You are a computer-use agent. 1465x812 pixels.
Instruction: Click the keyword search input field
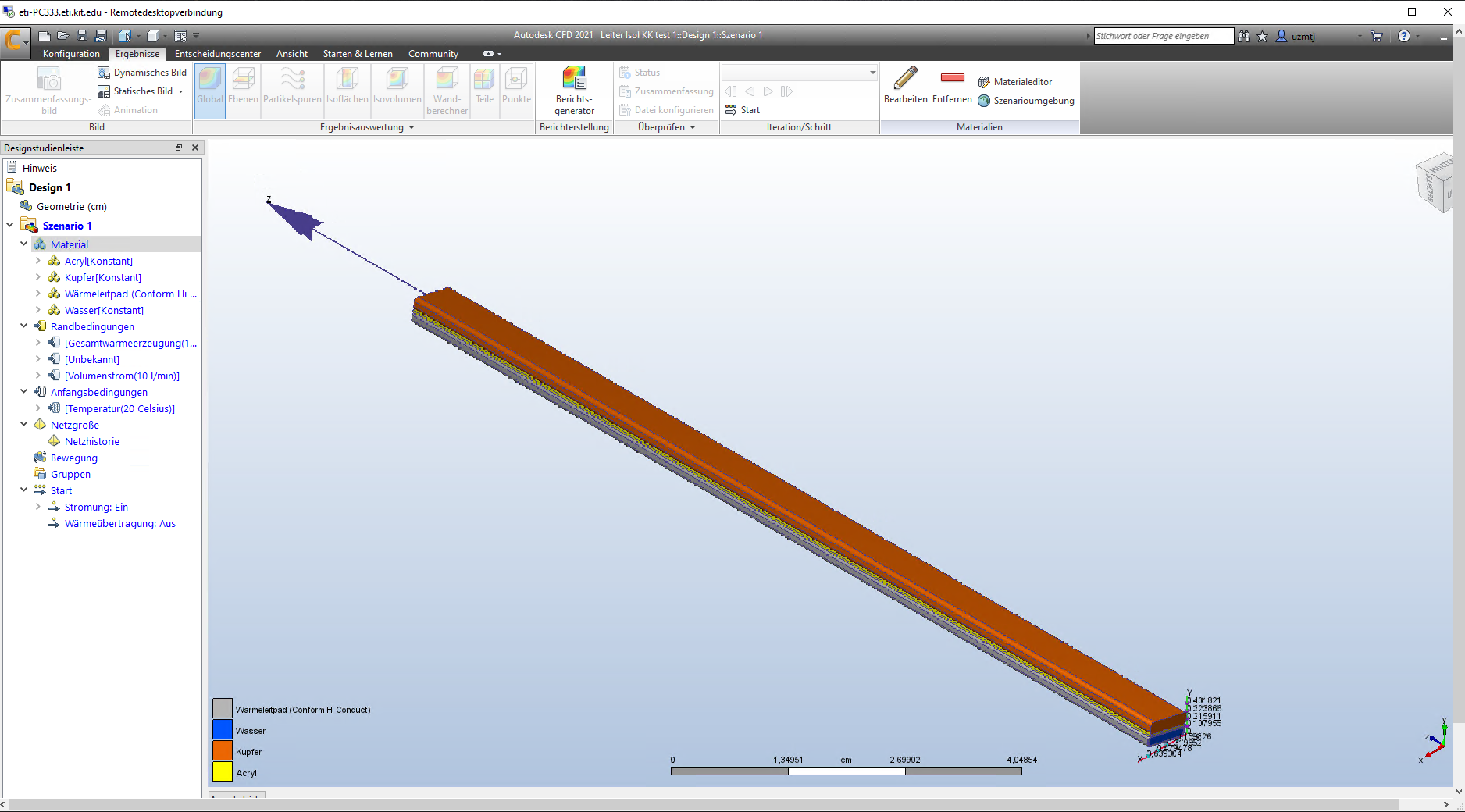click(1163, 35)
